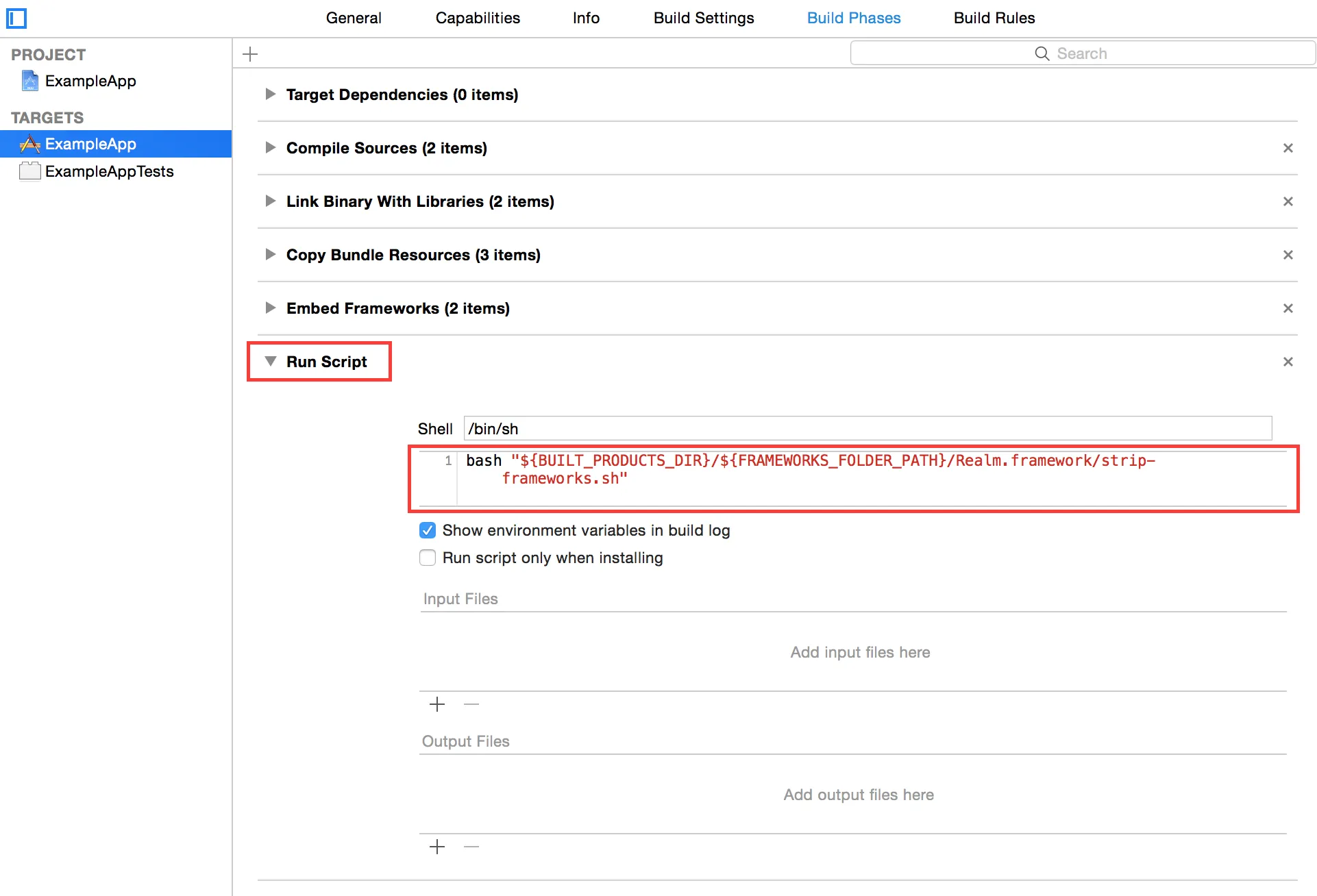Viewport: 1317px width, 896px height.
Task: Click the add new build phase plus icon
Action: pos(251,54)
